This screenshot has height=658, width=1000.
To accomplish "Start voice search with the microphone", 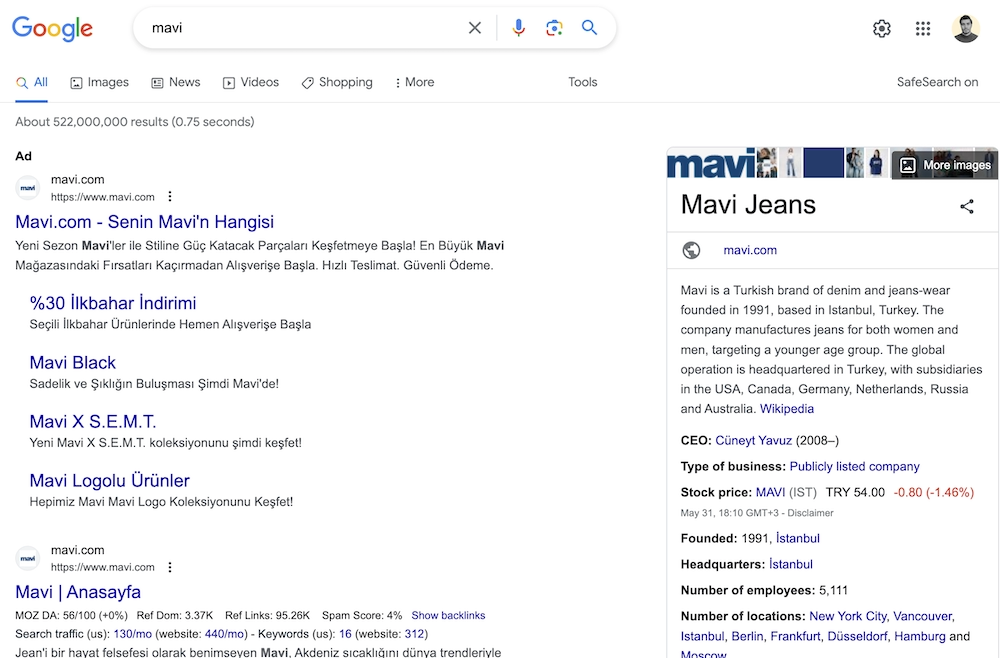I will click(518, 28).
